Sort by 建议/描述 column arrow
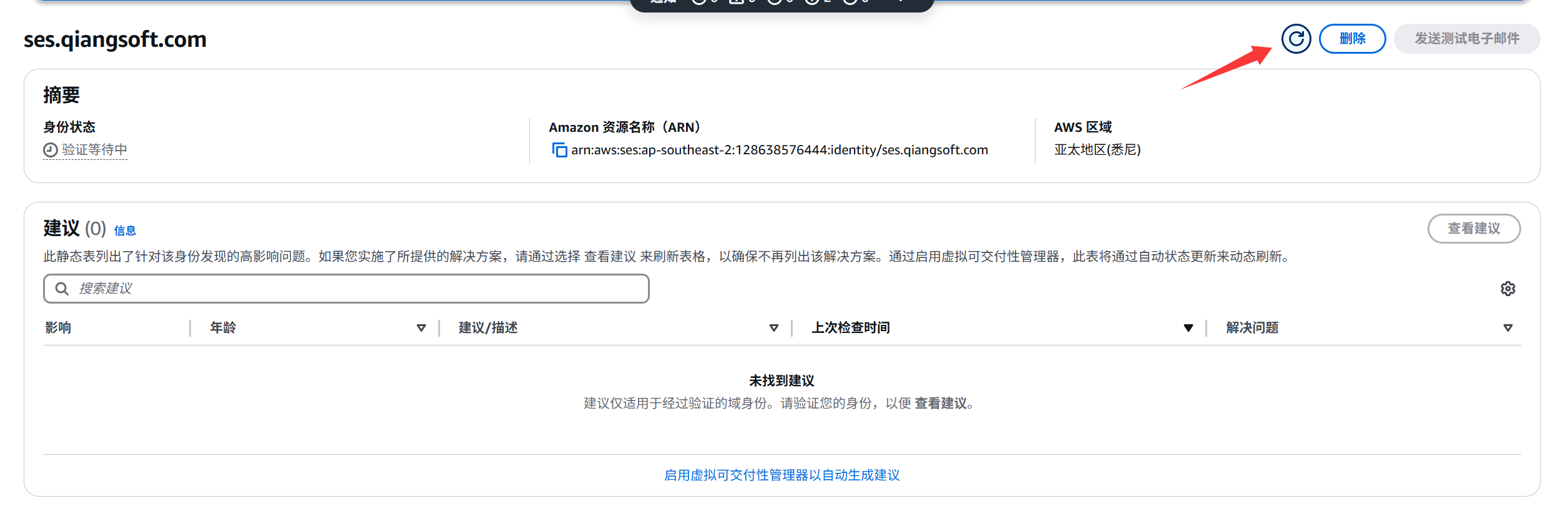Screen dimensions: 1568x521 tap(774, 328)
